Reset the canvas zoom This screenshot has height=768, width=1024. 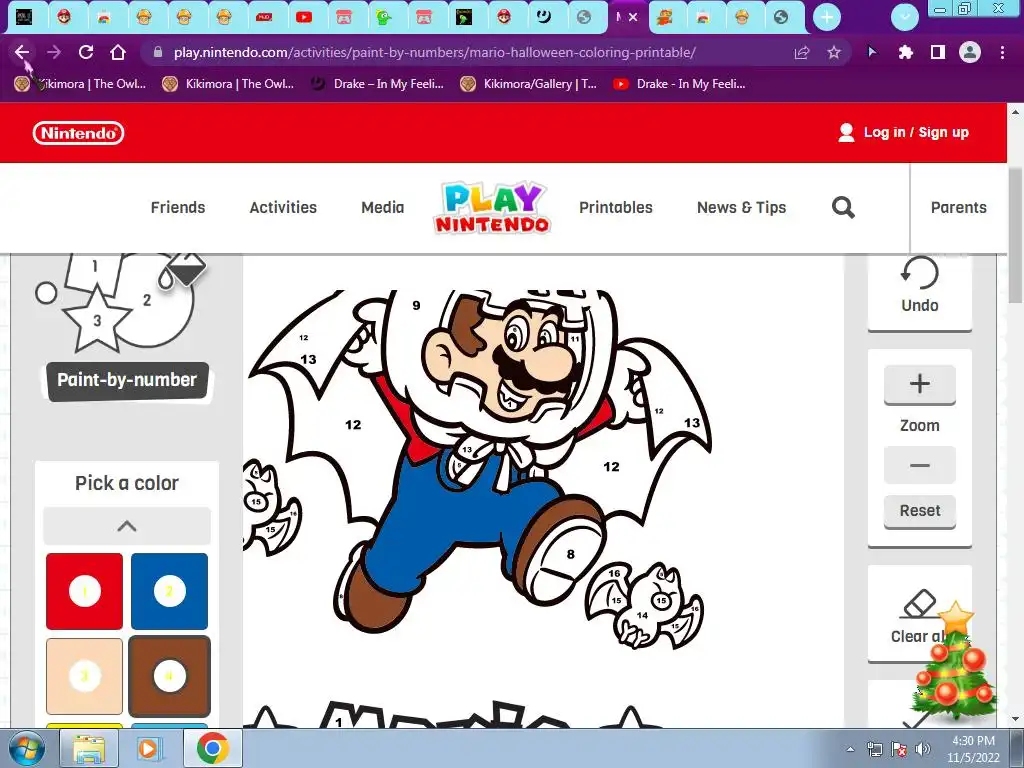[x=920, y=511]
